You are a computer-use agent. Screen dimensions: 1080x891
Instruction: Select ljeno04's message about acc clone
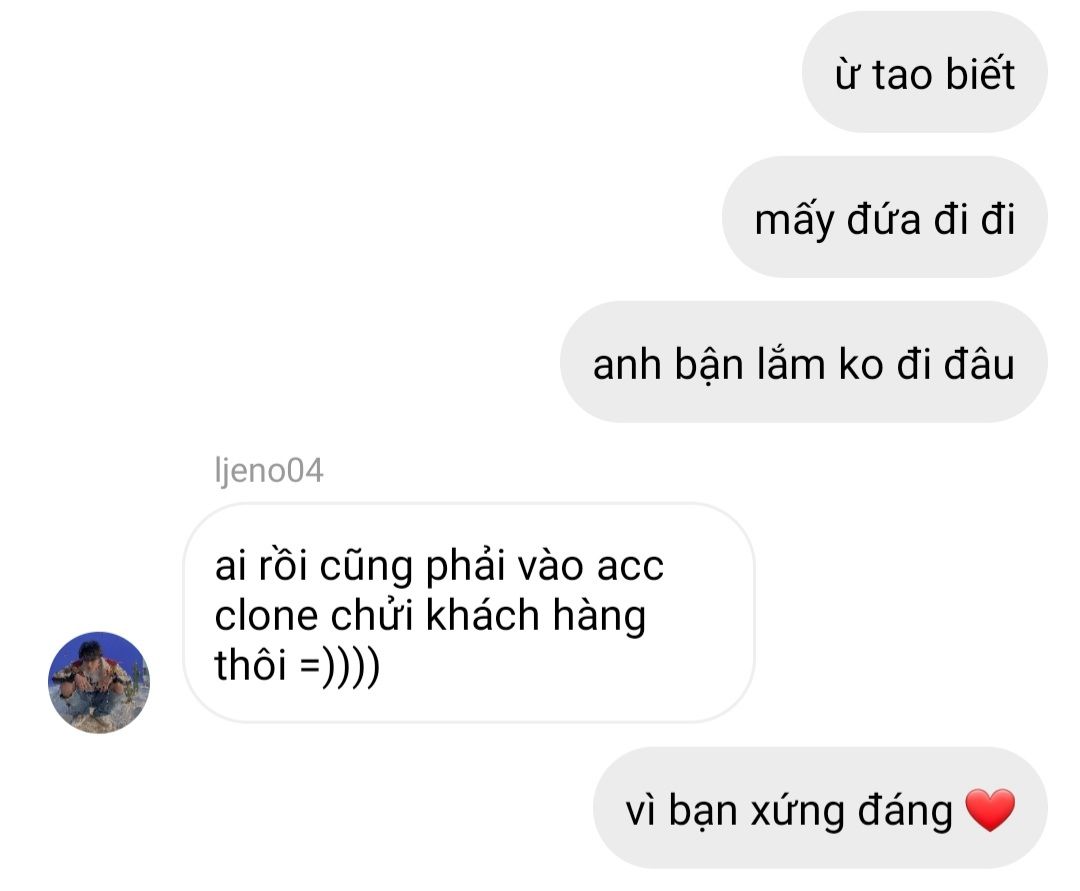pyautogui.click(x=468, y=613)
